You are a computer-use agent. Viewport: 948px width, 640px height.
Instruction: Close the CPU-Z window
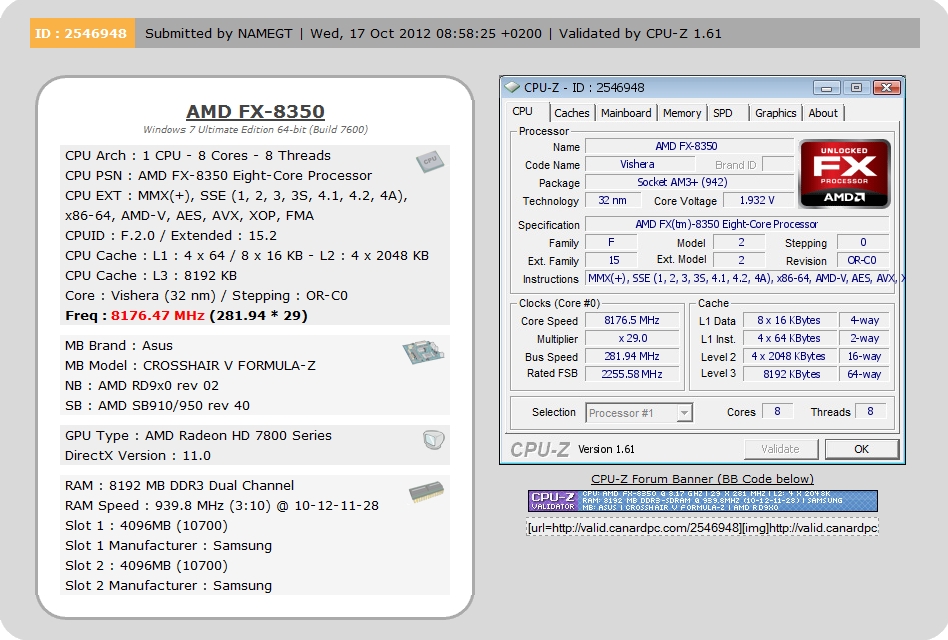click(886, 88)
